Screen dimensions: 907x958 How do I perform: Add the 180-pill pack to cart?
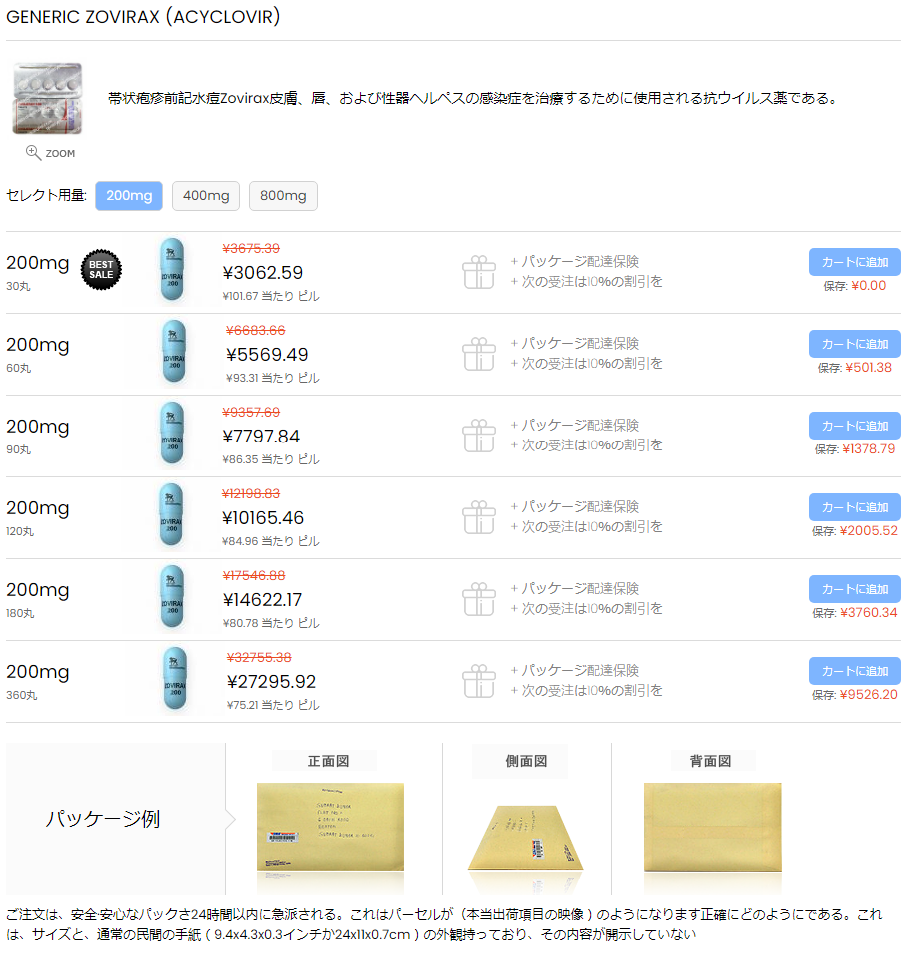coord(854,589)
